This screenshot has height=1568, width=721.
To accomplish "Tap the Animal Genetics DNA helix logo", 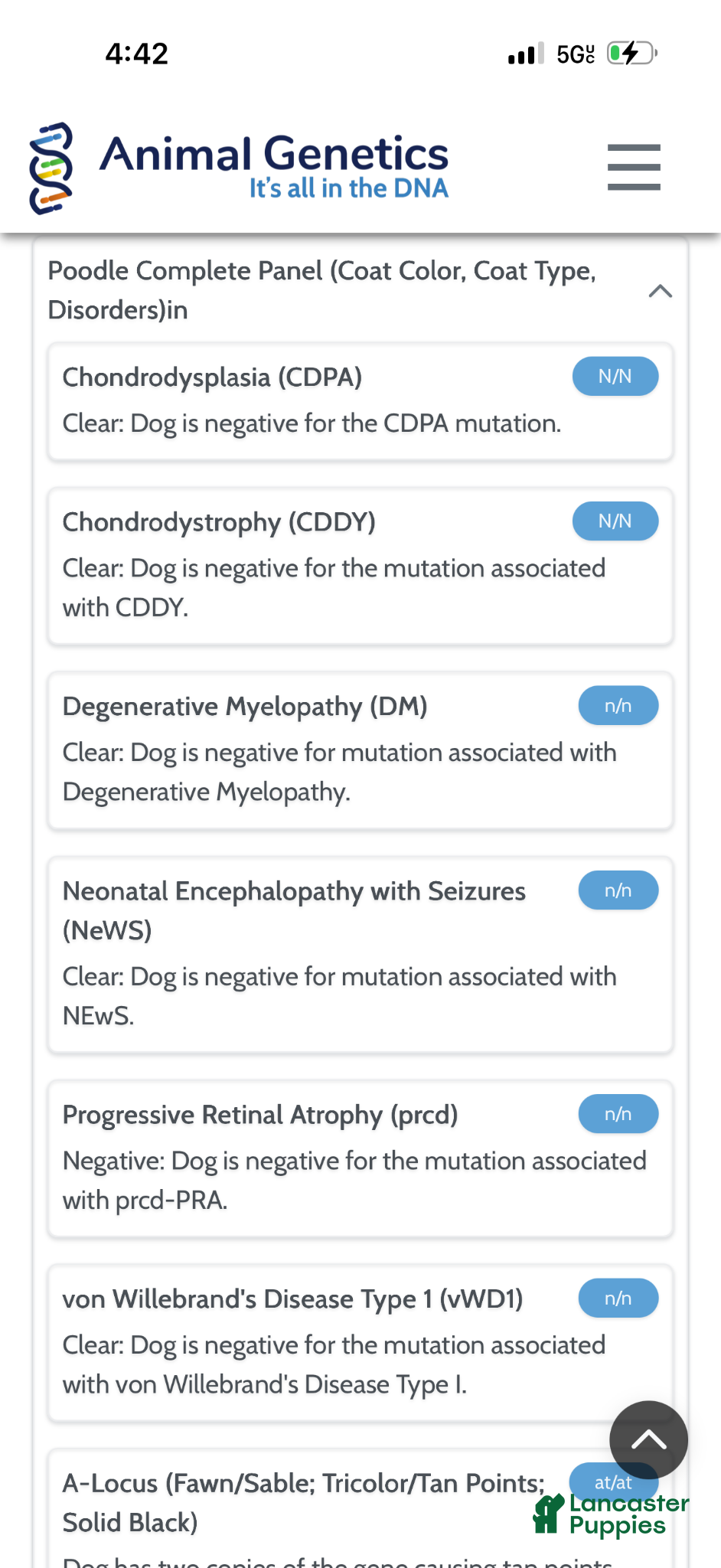I will (51, 168).
